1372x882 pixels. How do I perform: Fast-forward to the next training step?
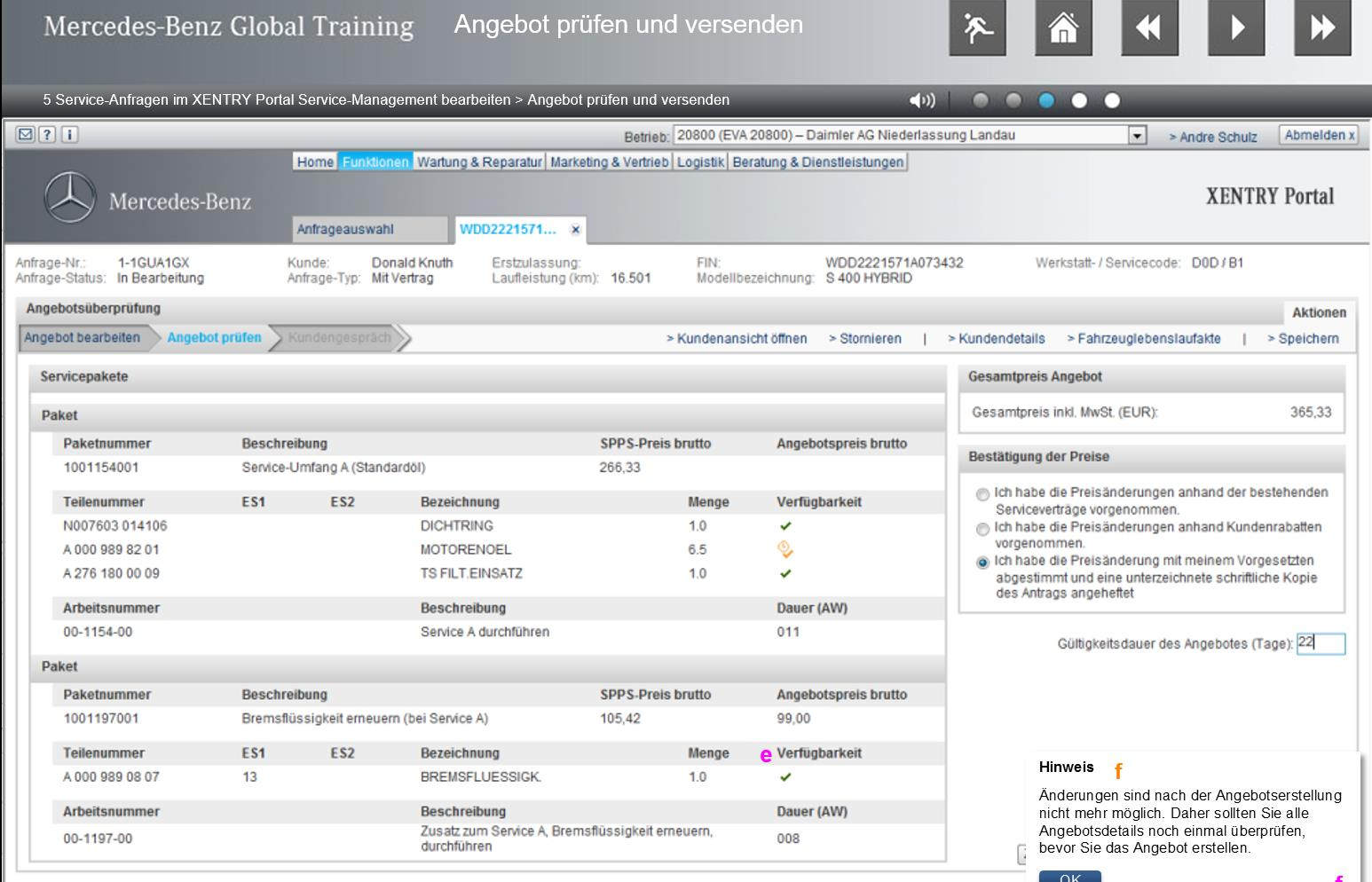pyautogui.click(x=1322, y=28)
